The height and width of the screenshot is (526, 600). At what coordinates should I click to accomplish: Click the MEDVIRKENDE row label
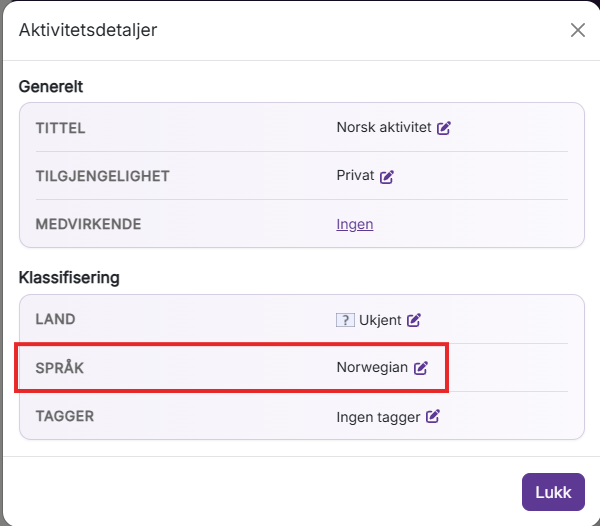pyautogui.click(x=88, y=224)
